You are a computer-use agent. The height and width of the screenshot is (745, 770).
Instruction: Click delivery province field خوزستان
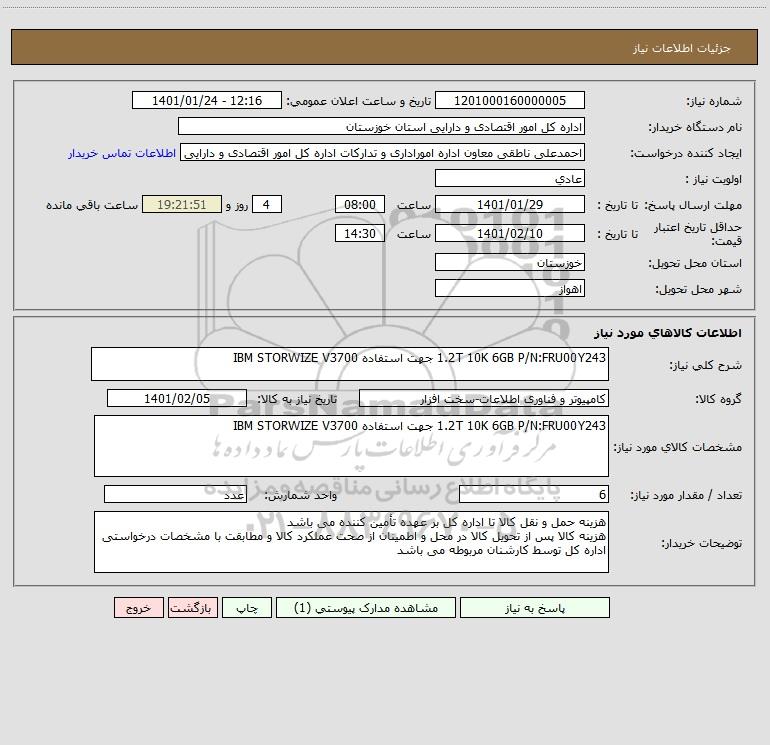pyautogui.click(x=510, y=262)
